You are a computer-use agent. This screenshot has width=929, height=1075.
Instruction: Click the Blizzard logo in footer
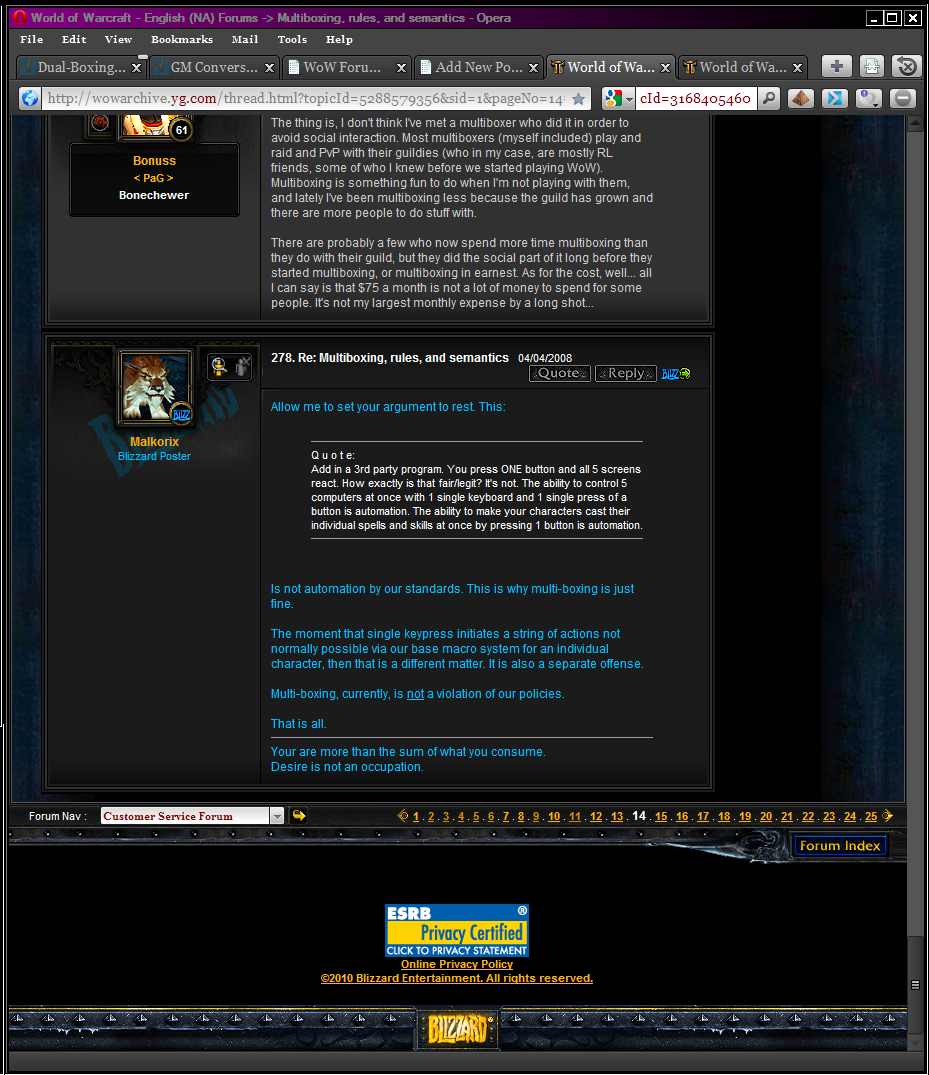(x=457, y=1029)
